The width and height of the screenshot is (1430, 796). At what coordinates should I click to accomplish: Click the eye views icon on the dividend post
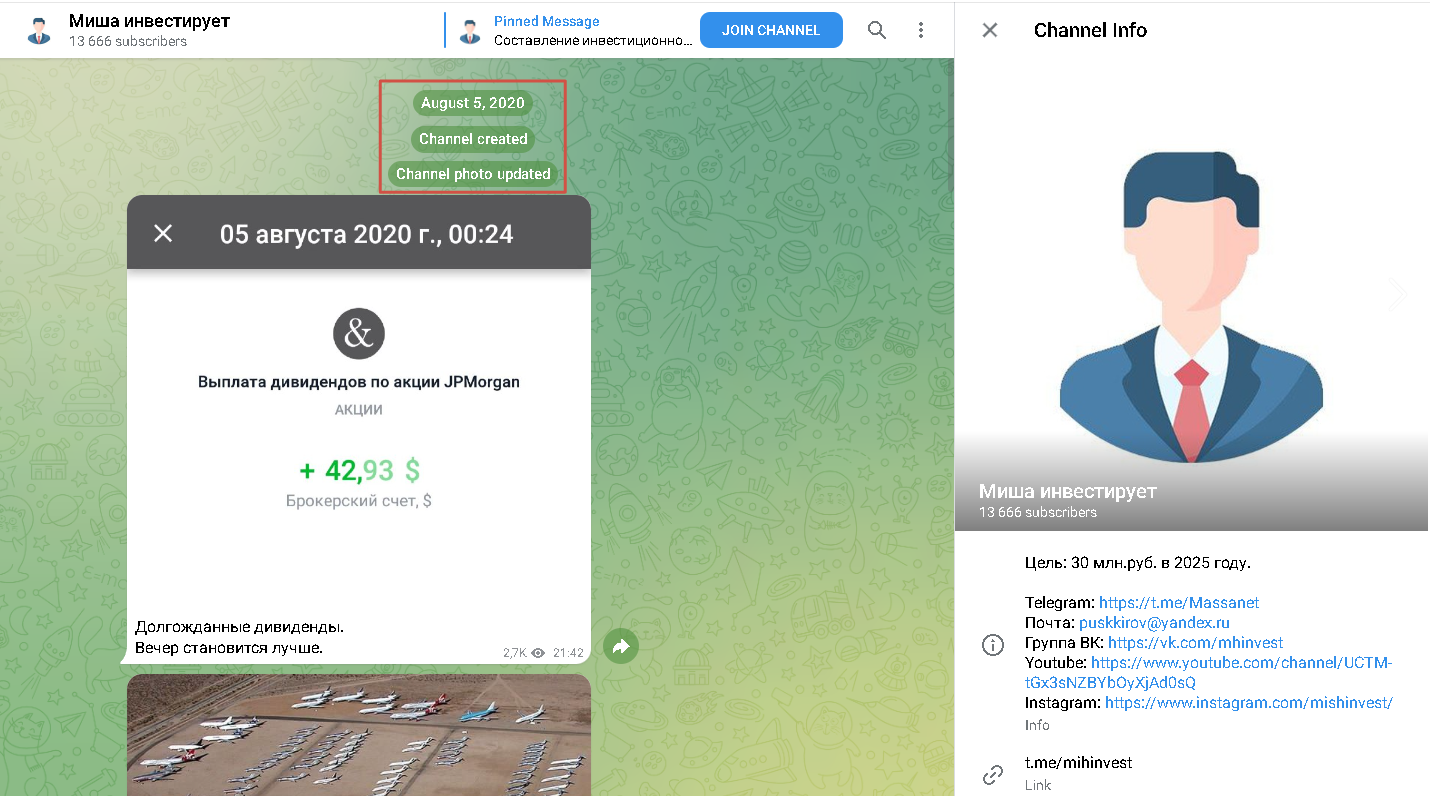tap(538, 653)
